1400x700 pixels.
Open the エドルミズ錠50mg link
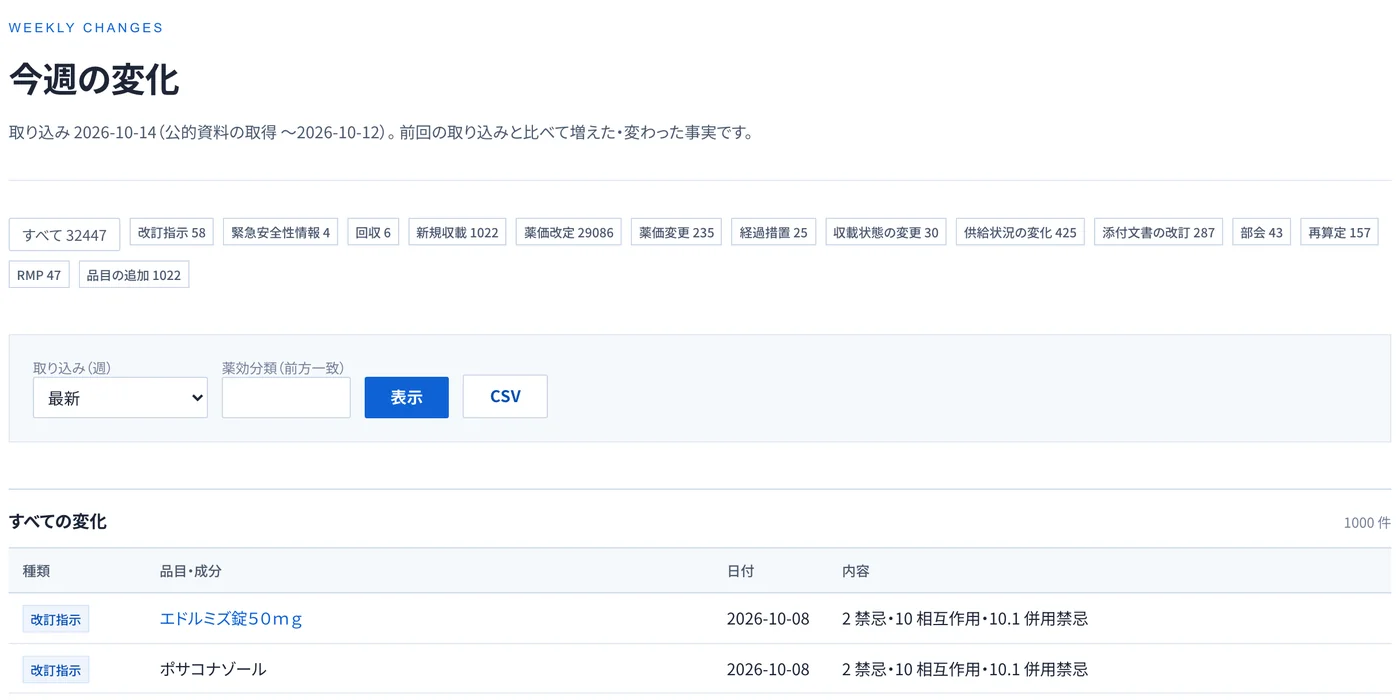231,619
